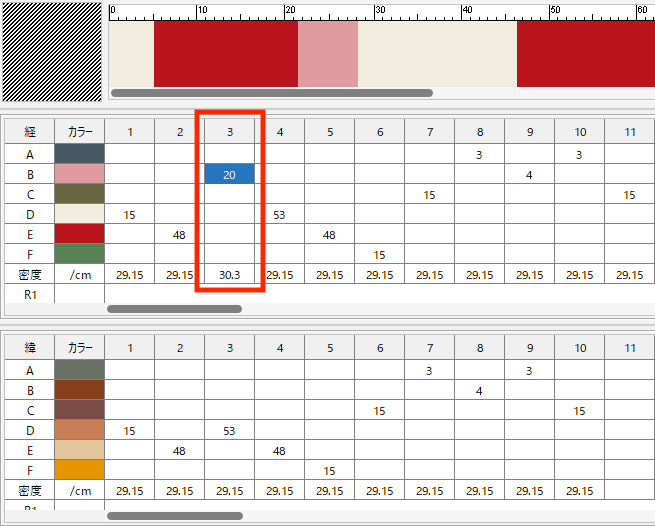Select warp color E red swatch
Viewport: 655px width, 526px height.
click(x=79, y=234)
